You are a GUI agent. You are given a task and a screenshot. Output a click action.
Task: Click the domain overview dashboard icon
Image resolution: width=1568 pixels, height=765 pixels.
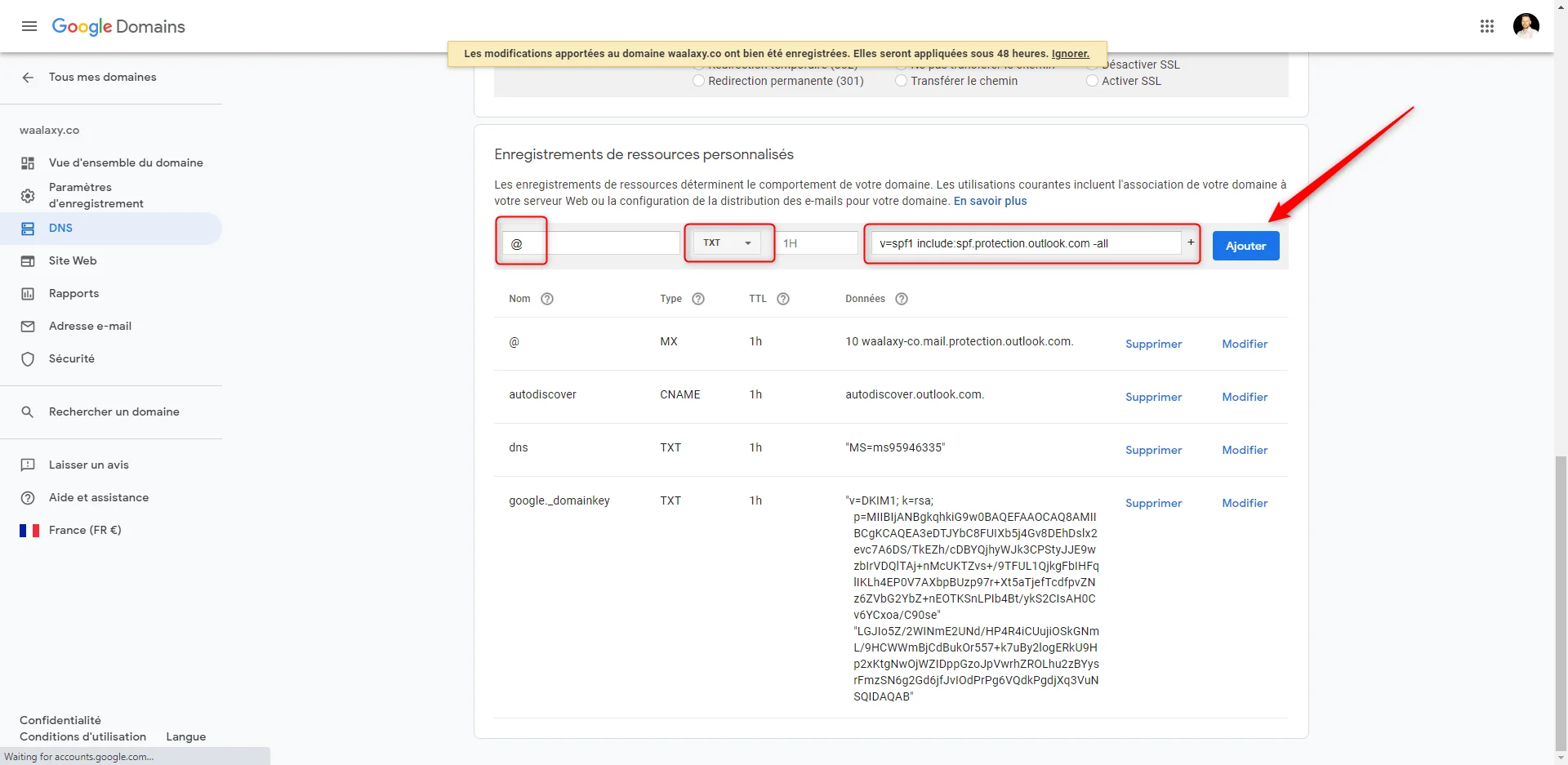click(28, 163)
